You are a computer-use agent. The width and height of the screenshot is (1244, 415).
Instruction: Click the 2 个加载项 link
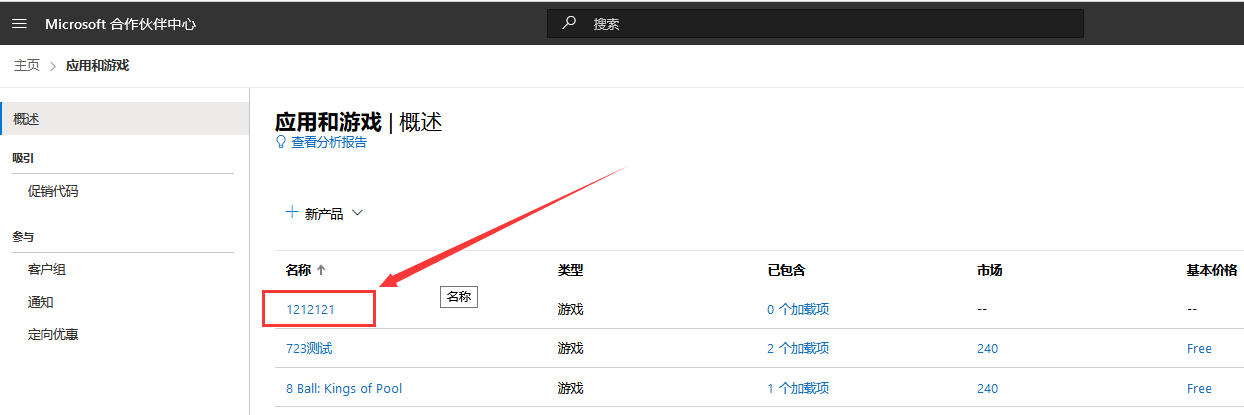coord(798,349)
